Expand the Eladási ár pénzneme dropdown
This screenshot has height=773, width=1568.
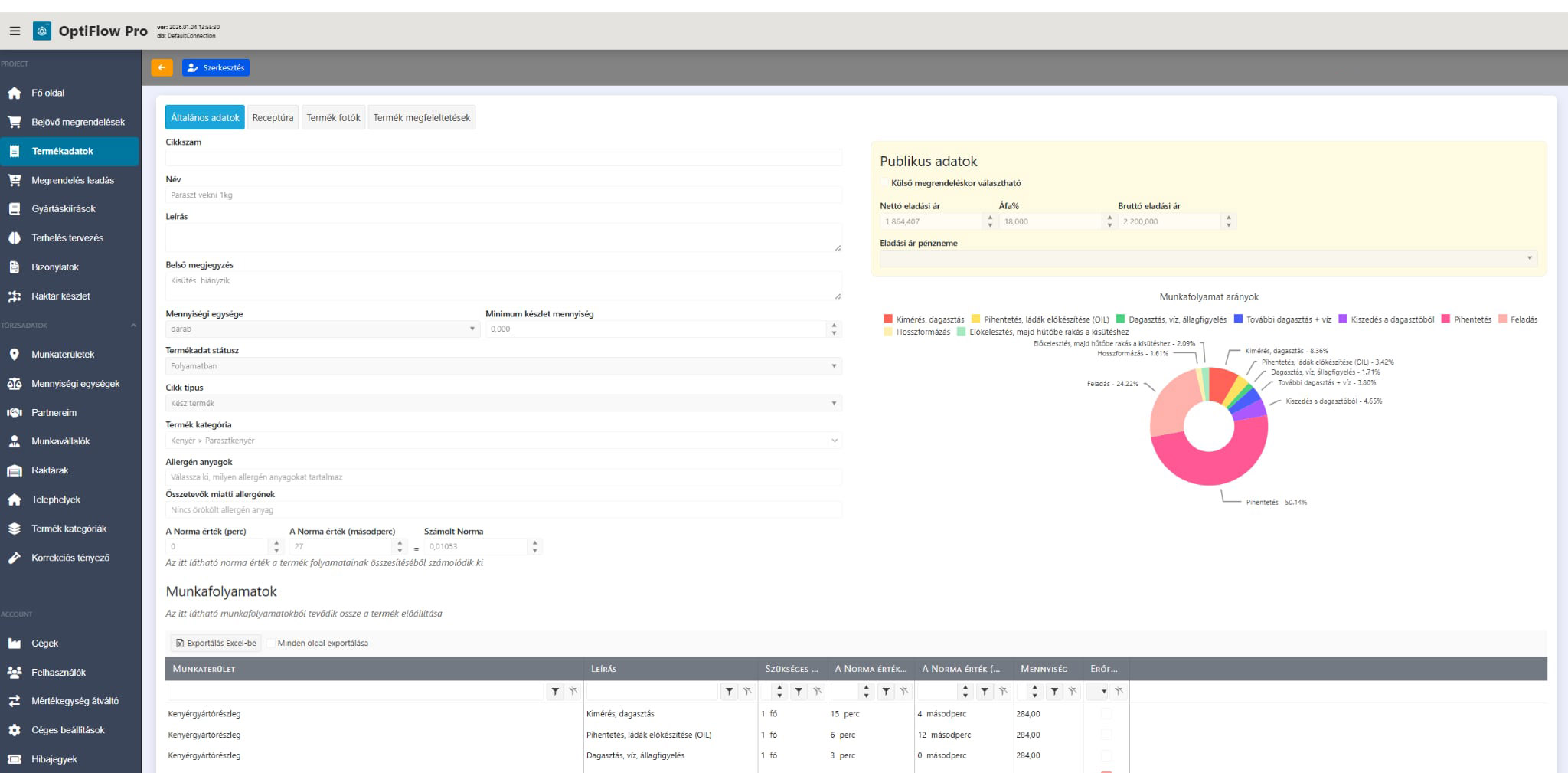pos(1208,258)
